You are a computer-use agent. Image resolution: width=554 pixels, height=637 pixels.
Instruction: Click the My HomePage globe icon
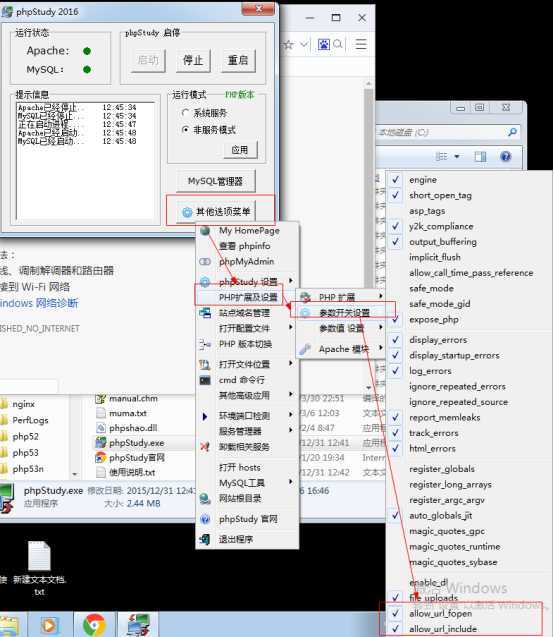[x=205, y=230]
